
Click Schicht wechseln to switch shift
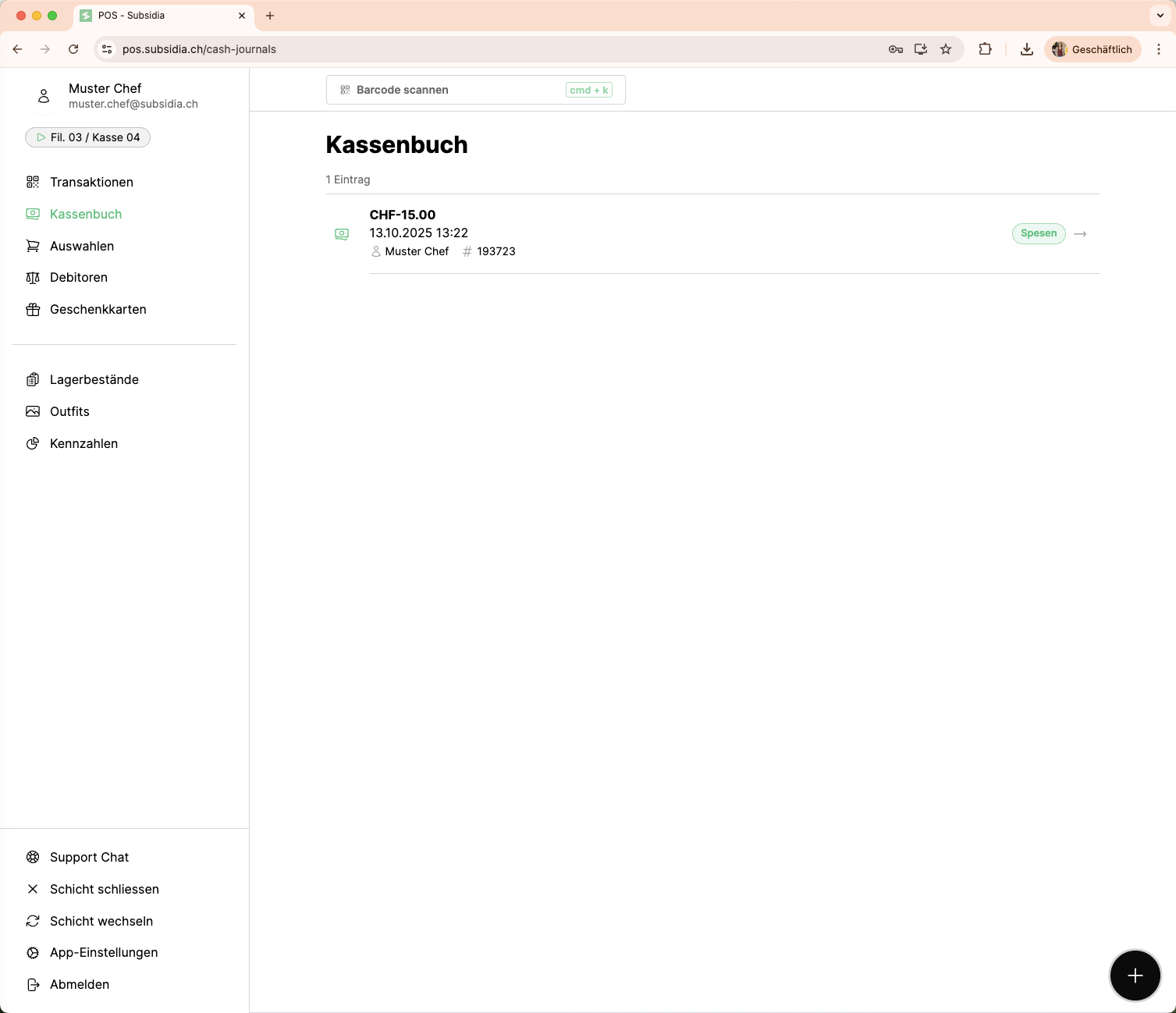[101, 921]
